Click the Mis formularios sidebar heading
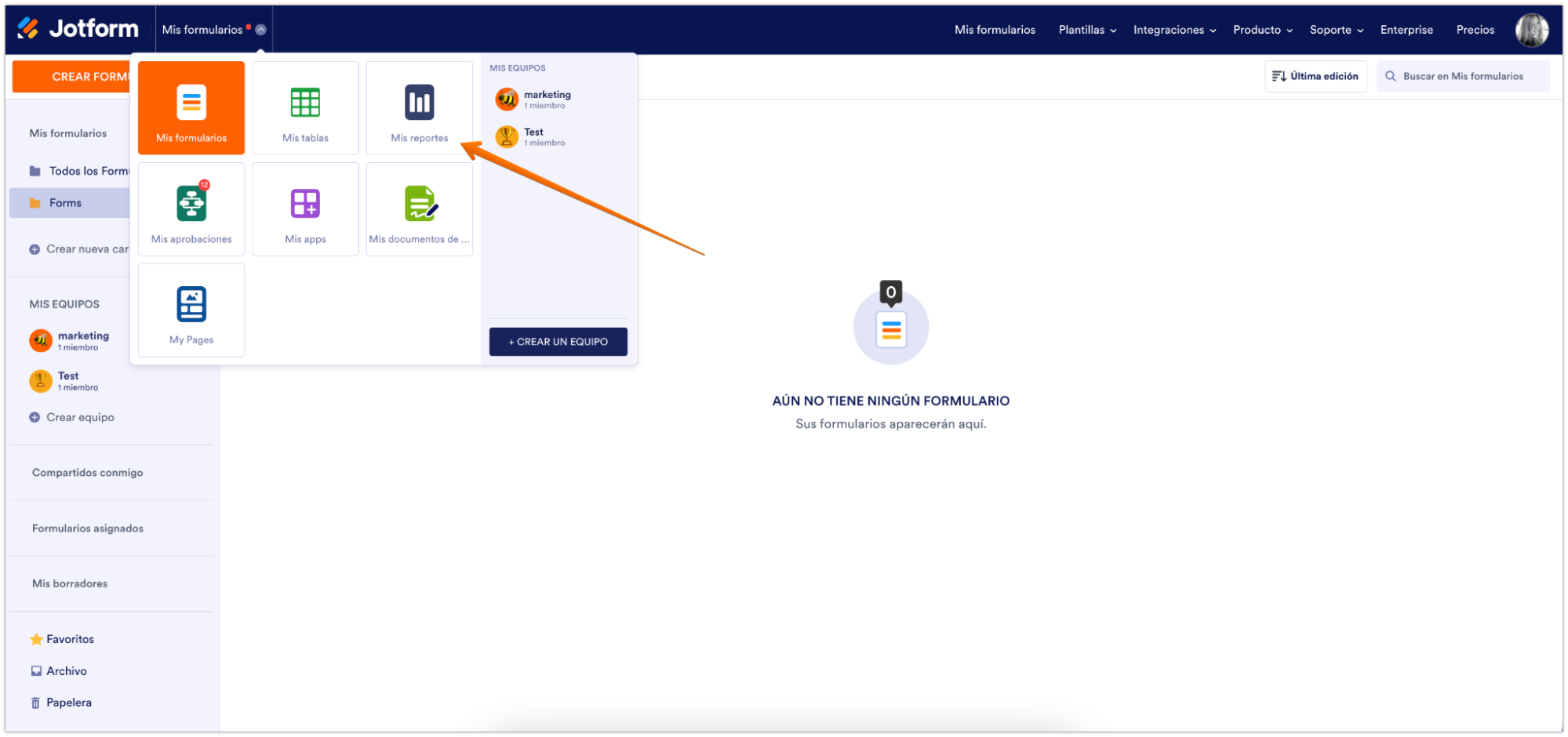Screen dimensions: 1568x737 (68, 133)
